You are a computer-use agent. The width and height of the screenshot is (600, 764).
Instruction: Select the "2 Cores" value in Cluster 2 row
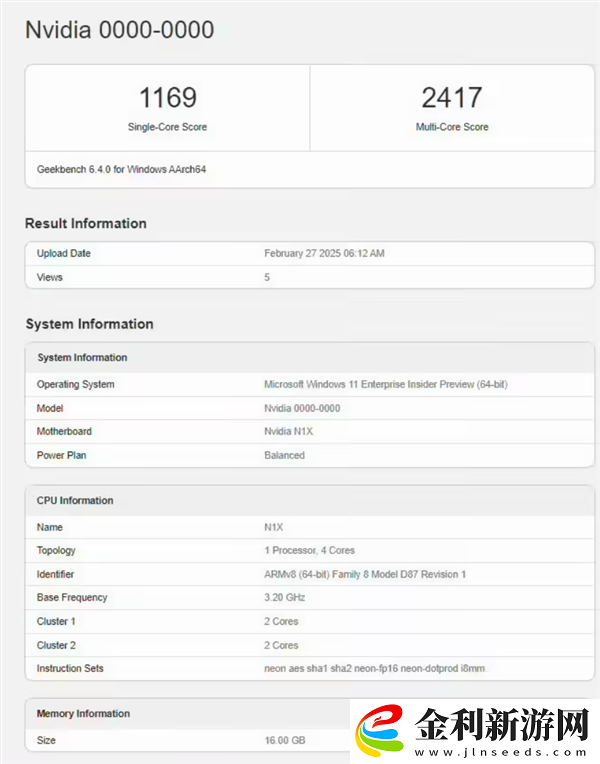point(281,645)
